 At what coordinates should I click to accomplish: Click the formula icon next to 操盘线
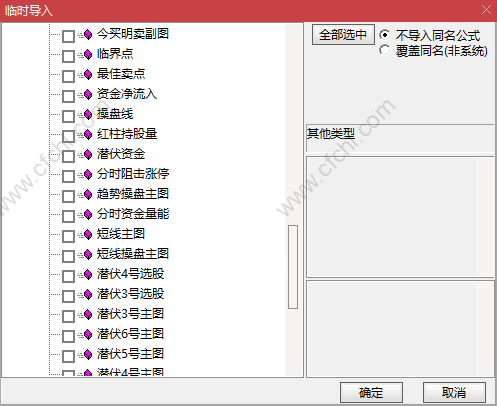point(88,115)
